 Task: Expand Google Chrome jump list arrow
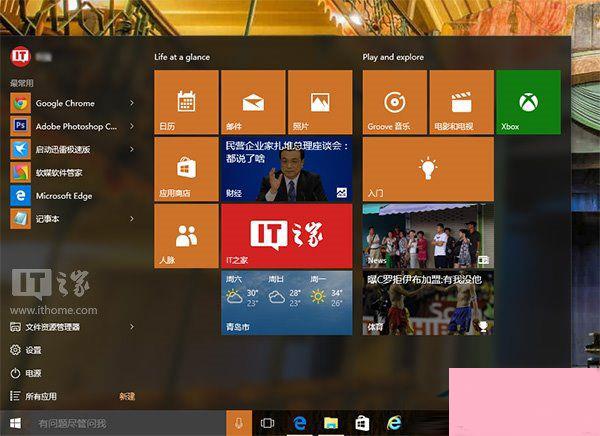pyautogui.click(x=132, y=103)
